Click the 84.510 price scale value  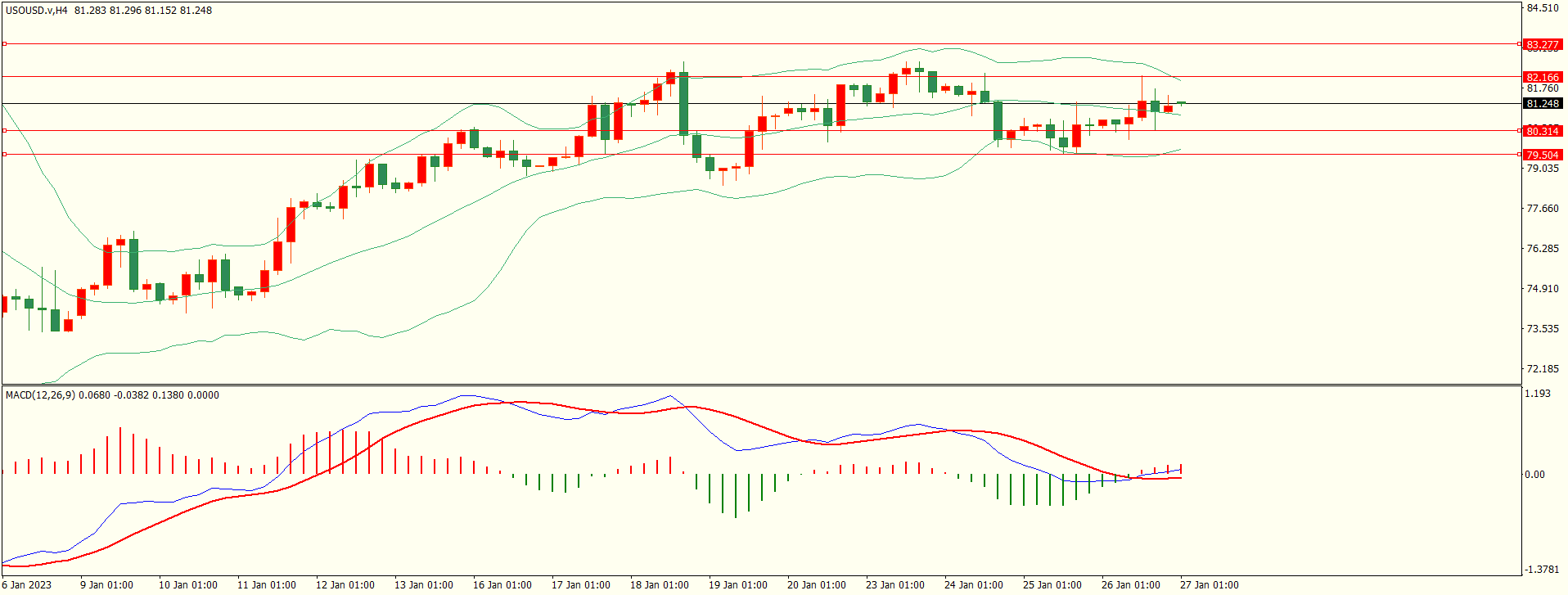click(1543, 8)
